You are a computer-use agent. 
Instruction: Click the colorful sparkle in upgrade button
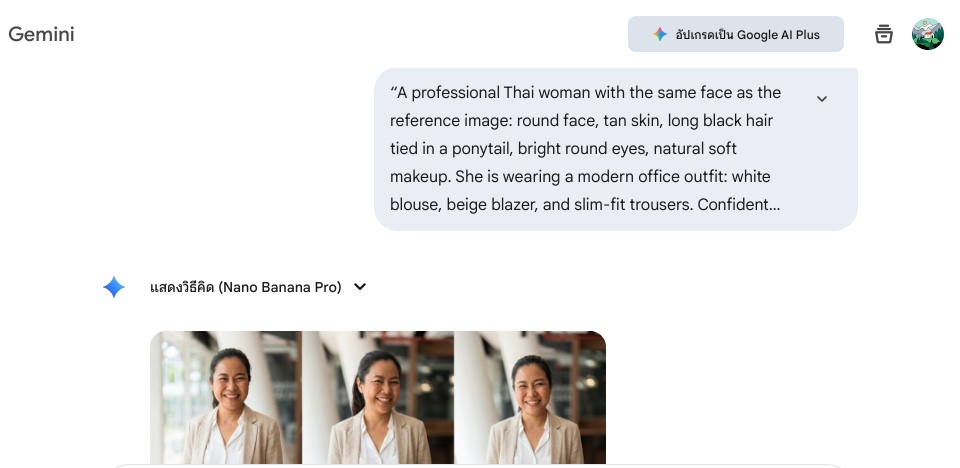[x=660, y=34]
